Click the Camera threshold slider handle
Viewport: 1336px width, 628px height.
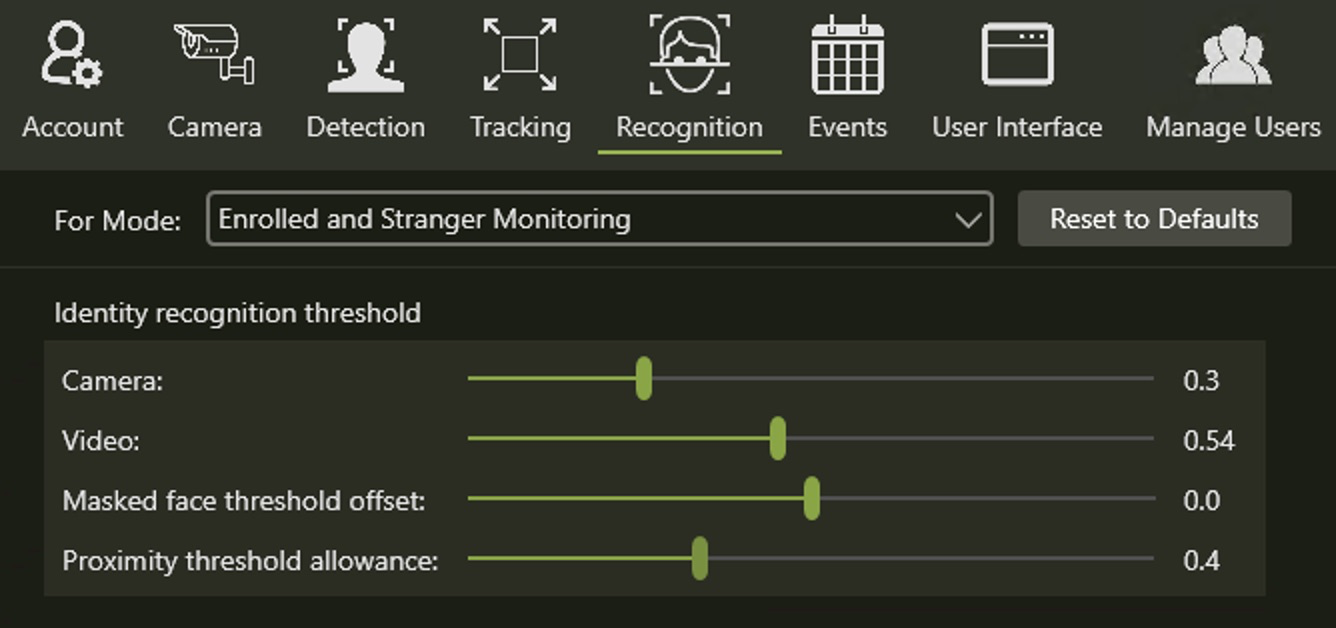(644, 379)
